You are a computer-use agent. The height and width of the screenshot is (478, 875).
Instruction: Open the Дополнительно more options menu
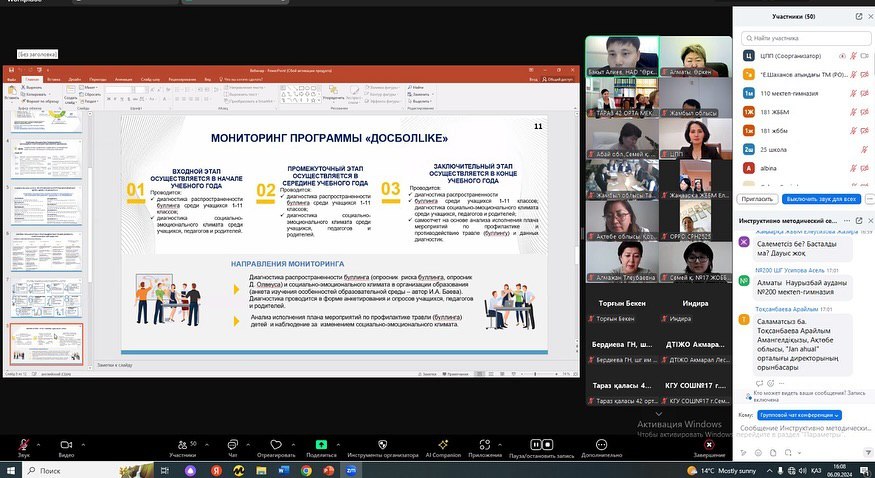point(601,443)
